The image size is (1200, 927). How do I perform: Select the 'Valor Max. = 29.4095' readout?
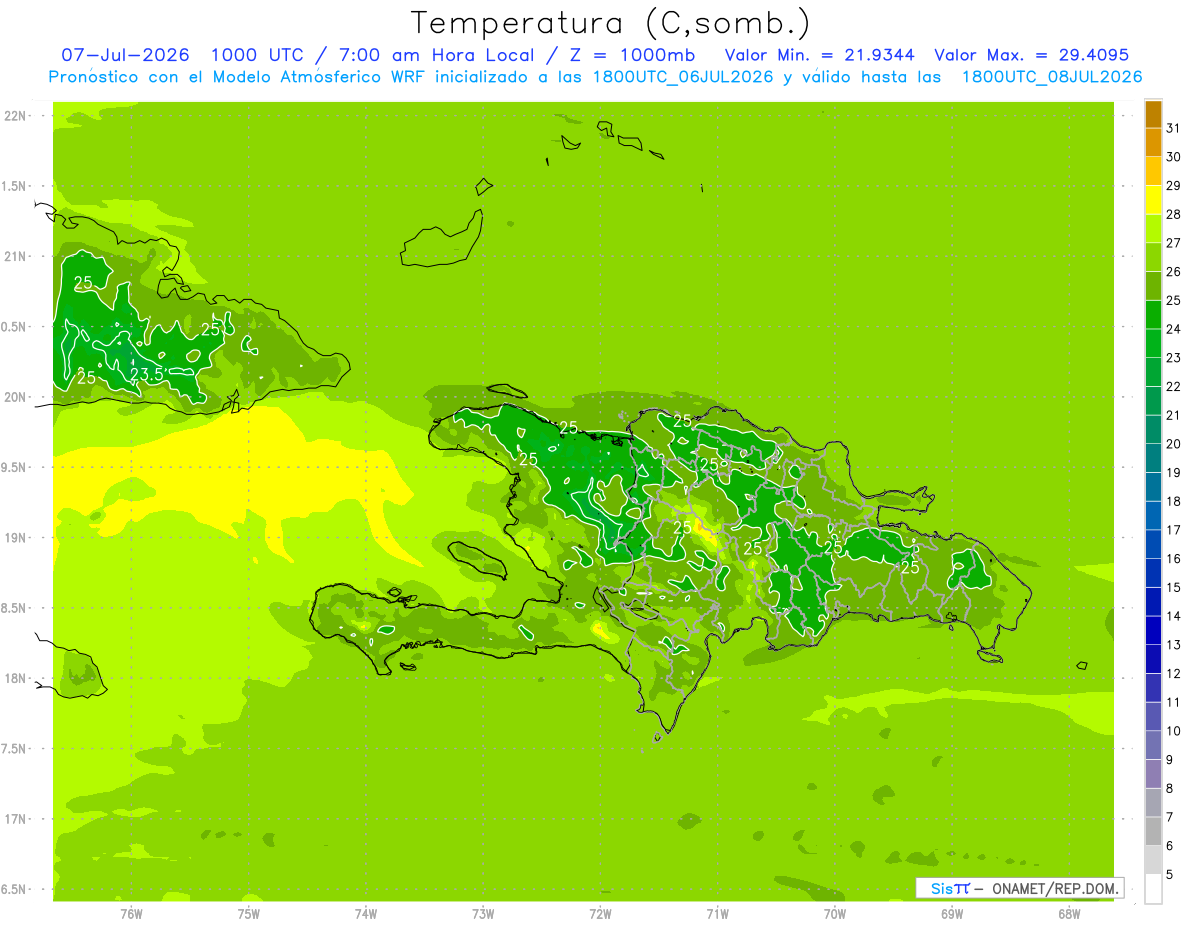point(1031,55)
